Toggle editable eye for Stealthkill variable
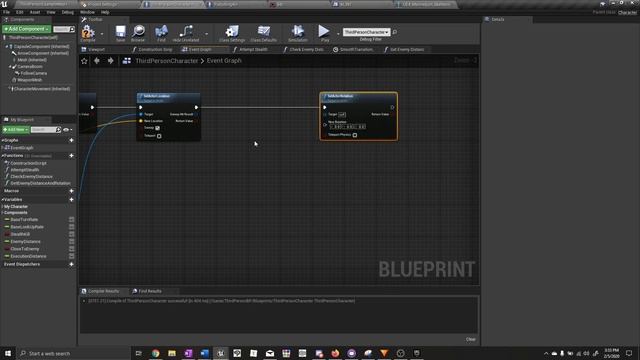 click(x=71, y=234)
